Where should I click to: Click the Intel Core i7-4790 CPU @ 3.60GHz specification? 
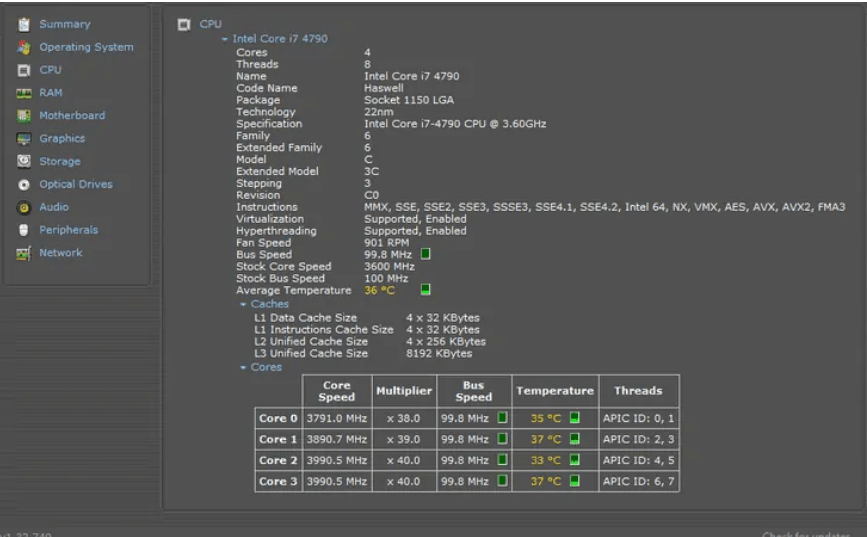455,124
